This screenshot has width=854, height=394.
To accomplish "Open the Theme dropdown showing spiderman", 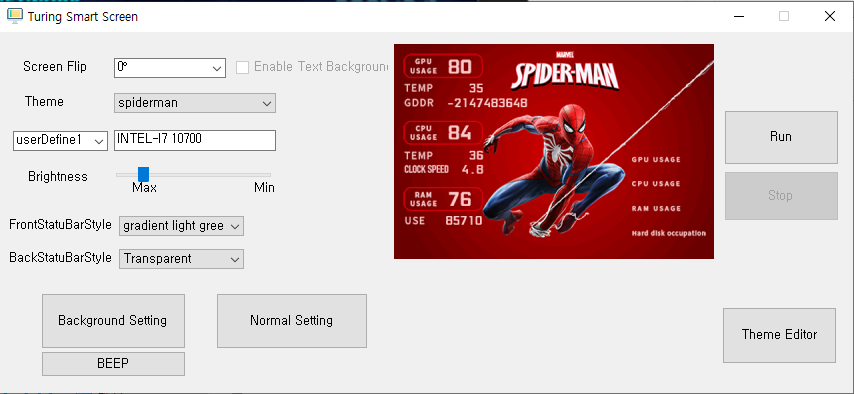I will coord(194,103).
